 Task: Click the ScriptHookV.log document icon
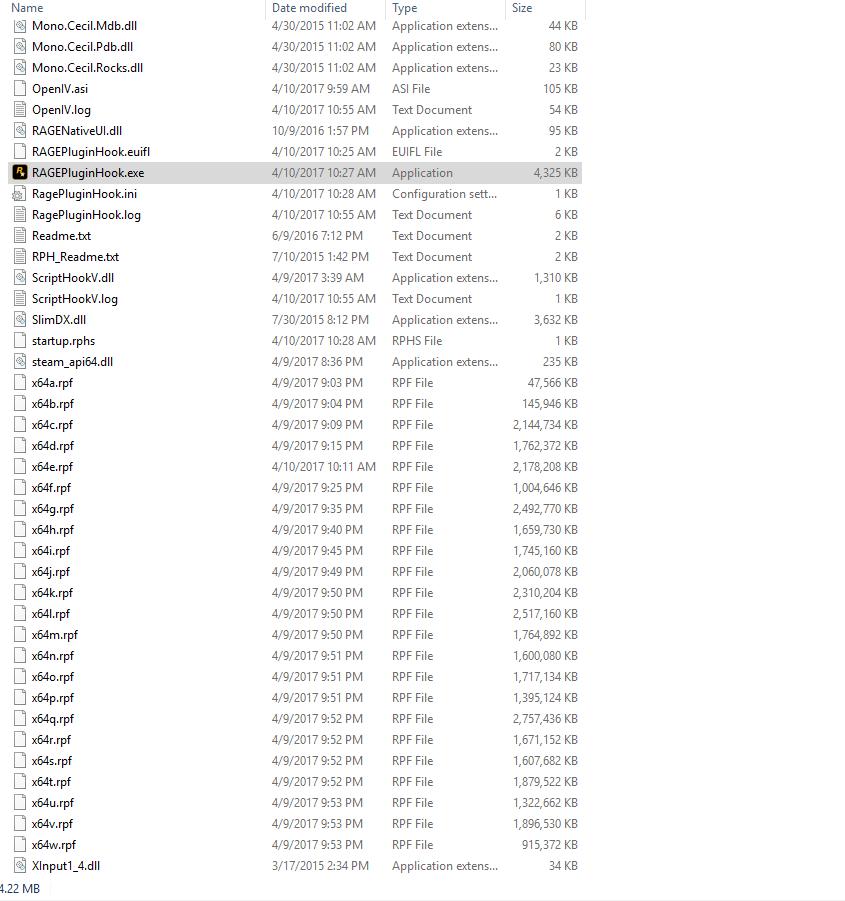tap(20, 299)
